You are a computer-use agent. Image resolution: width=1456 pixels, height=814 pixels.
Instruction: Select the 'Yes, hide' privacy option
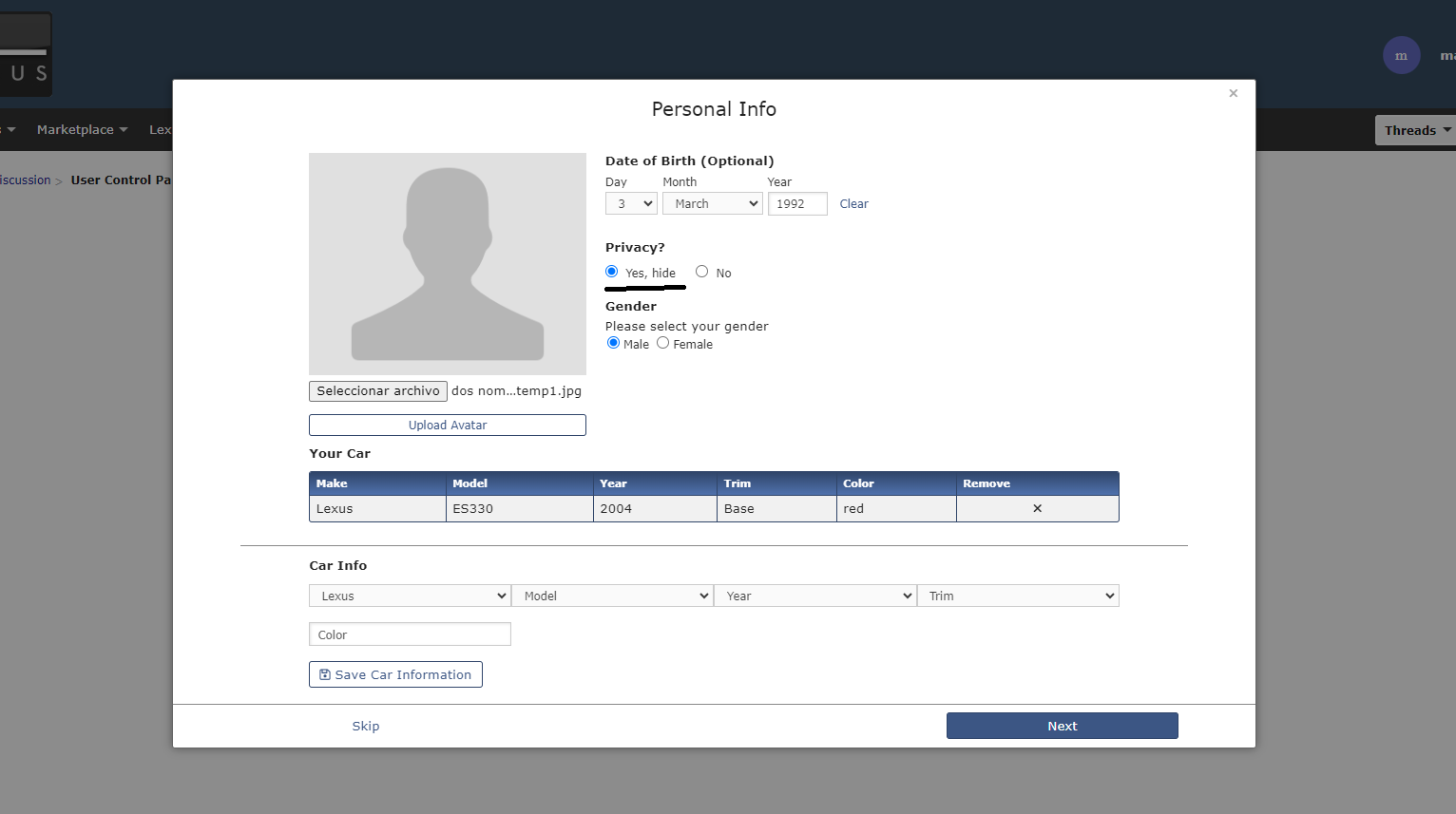pos(612,272)
